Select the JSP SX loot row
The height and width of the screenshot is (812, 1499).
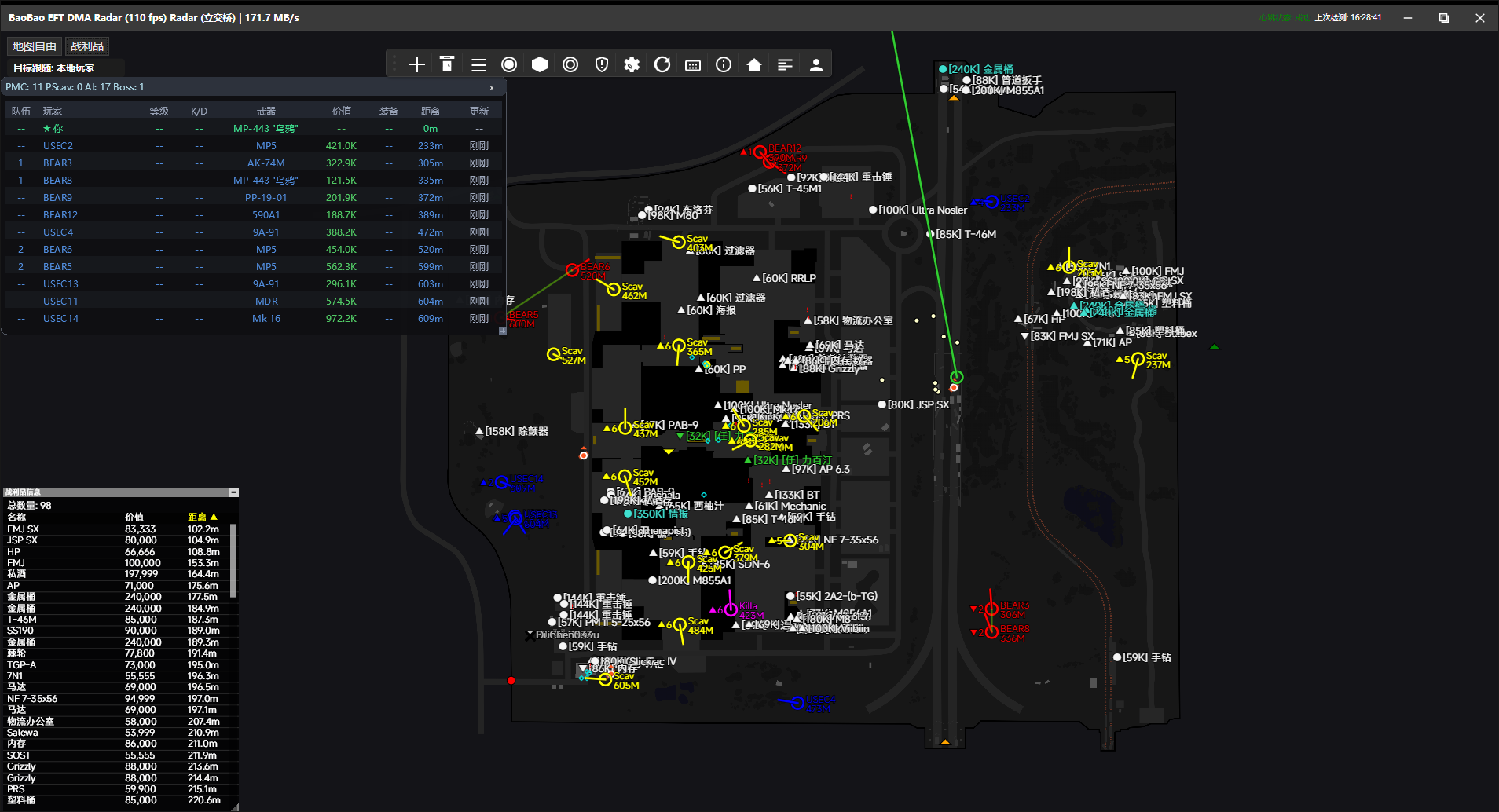116,540
